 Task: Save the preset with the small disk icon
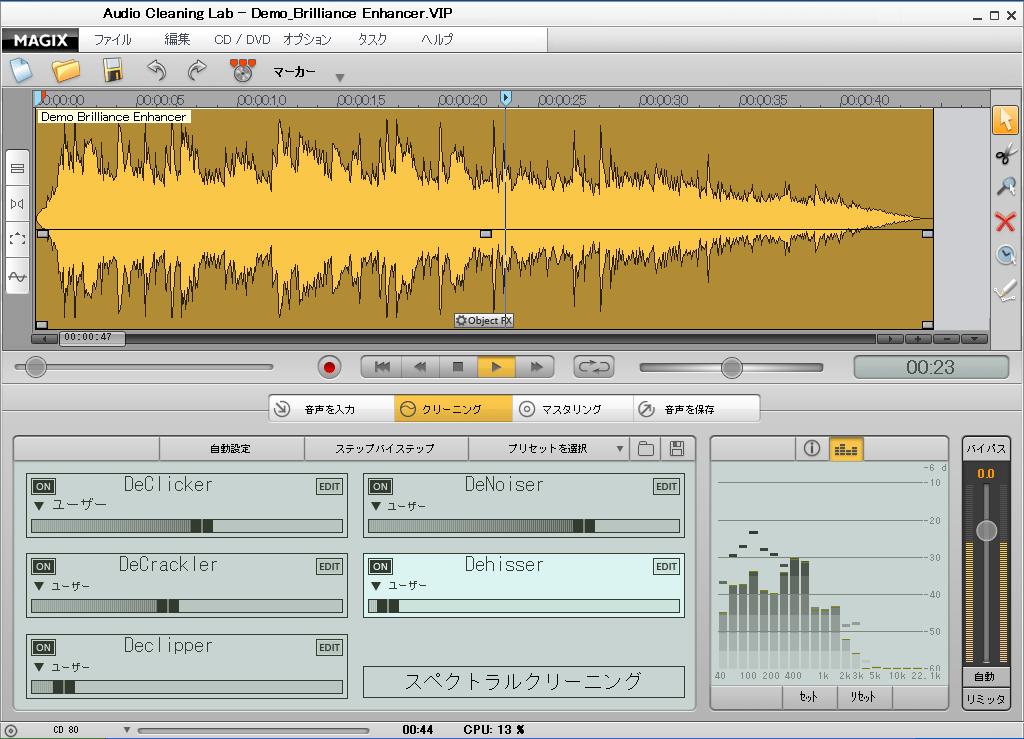coord(677,448)
